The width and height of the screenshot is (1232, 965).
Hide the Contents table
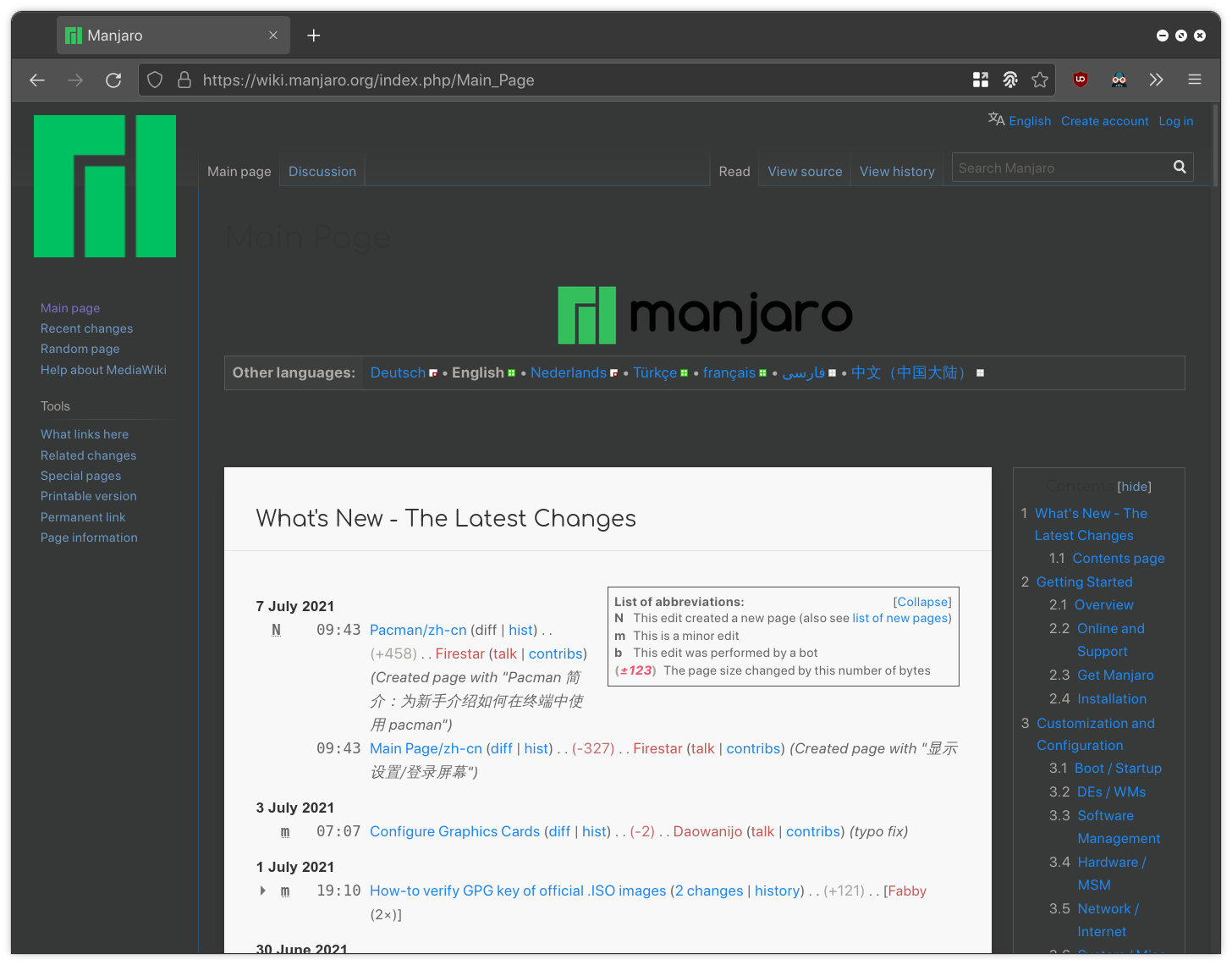tap(1134, 486)
